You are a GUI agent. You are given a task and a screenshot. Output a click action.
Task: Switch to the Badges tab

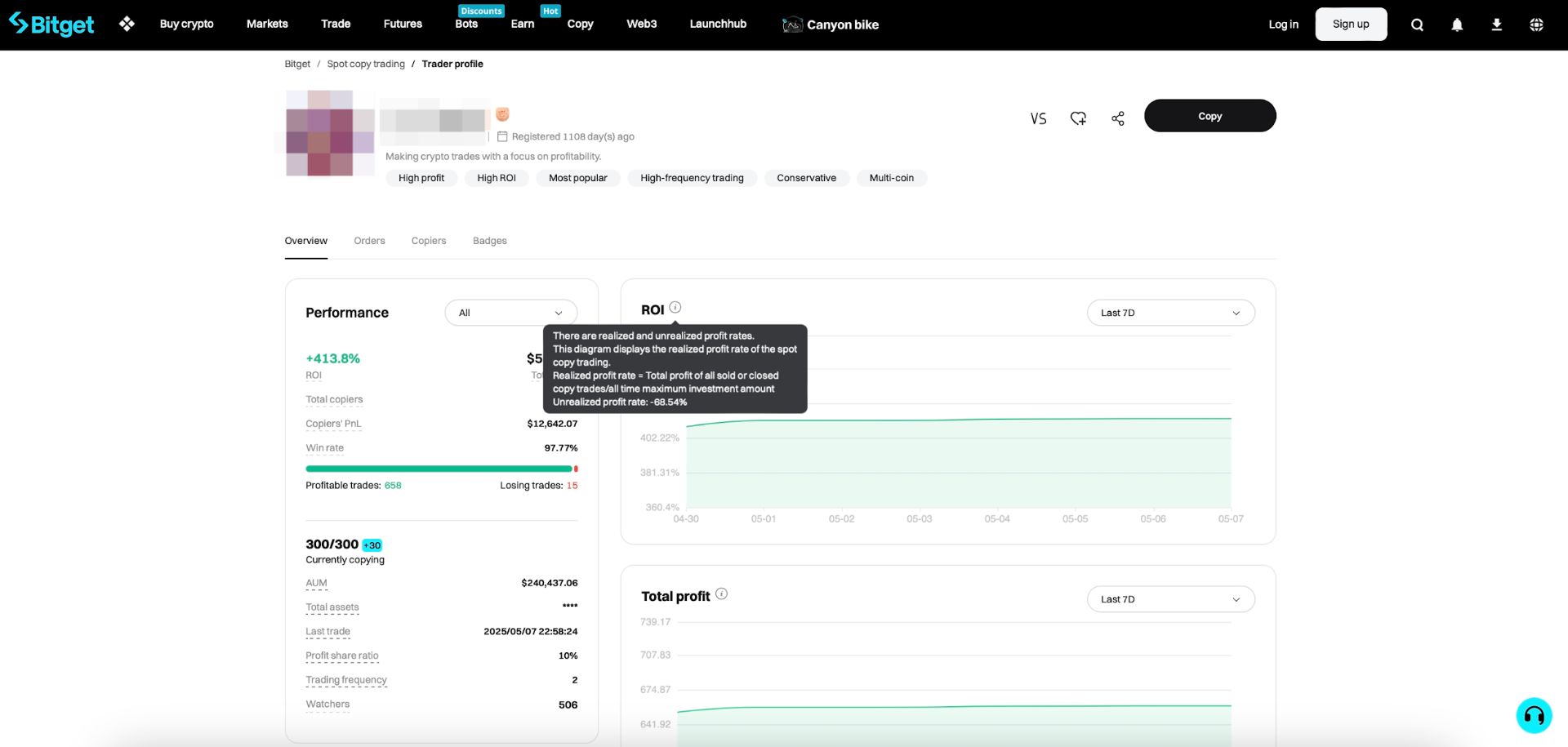(x=489, y=241)
